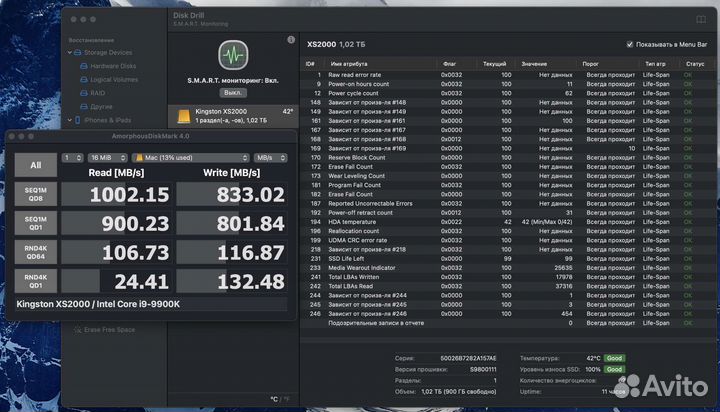Click the Phones & iPads device icon
The width and height of the screenshot is (720, 412).
tap(78, 120)
